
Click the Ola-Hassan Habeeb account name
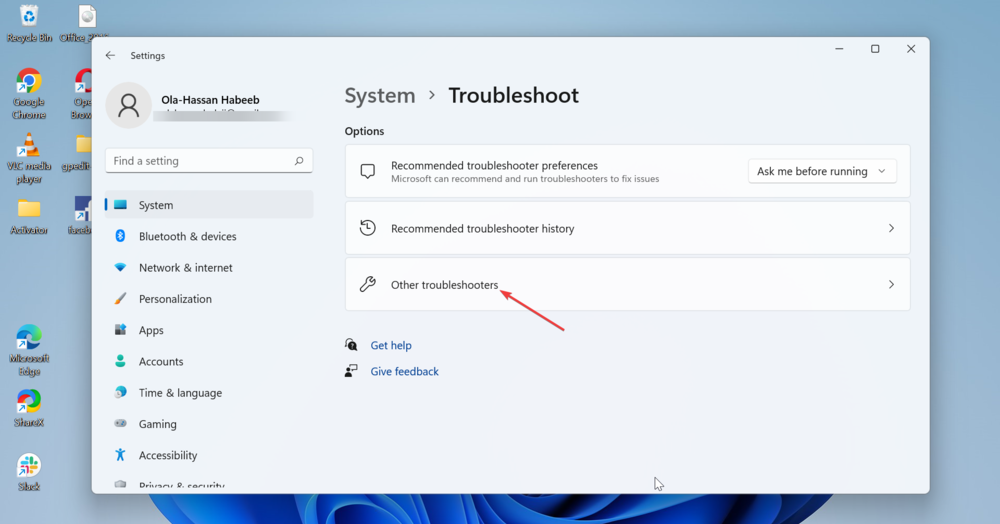tap(210, 99)
